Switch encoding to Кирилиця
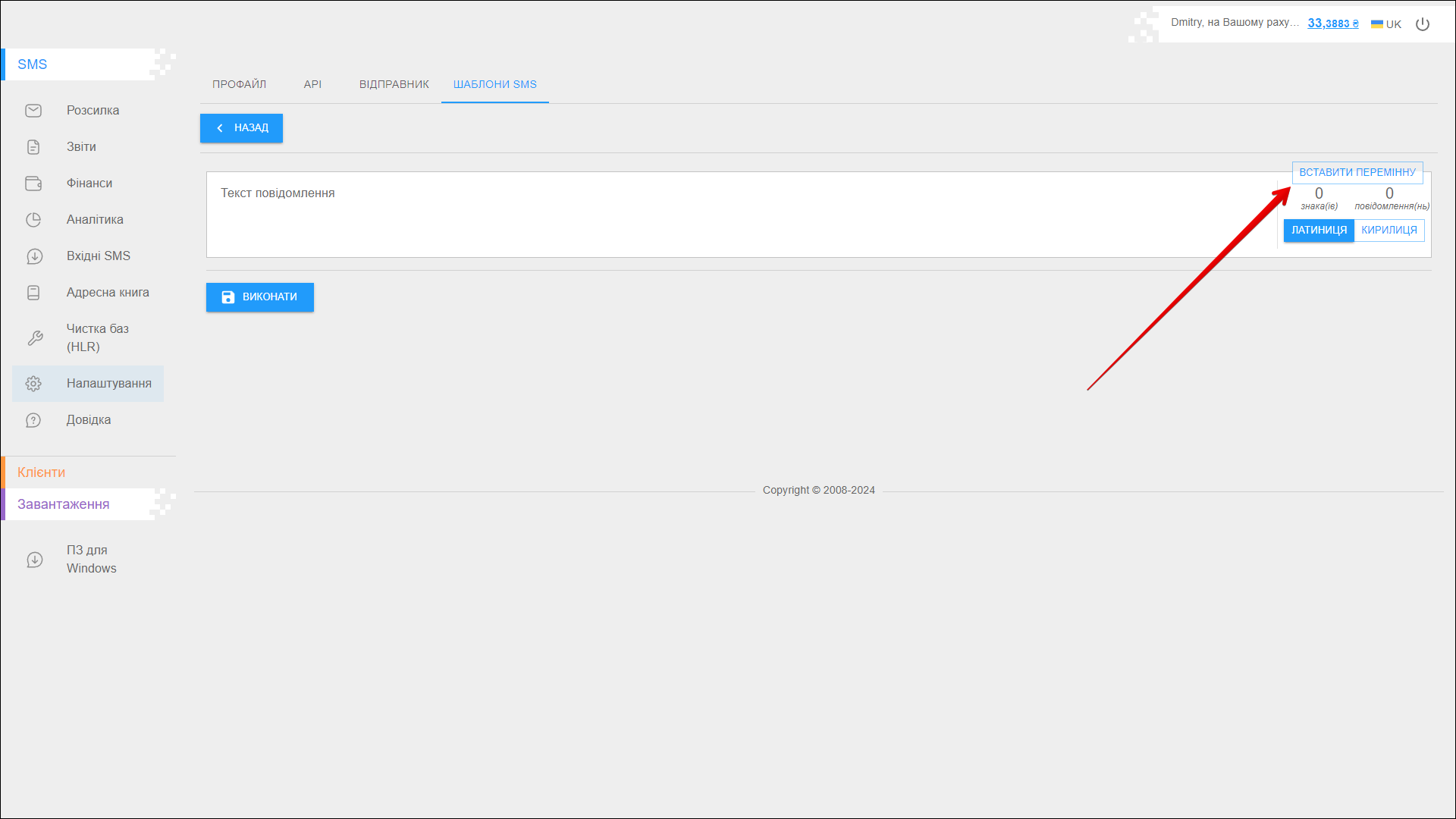 click(x=1389, y=231)
